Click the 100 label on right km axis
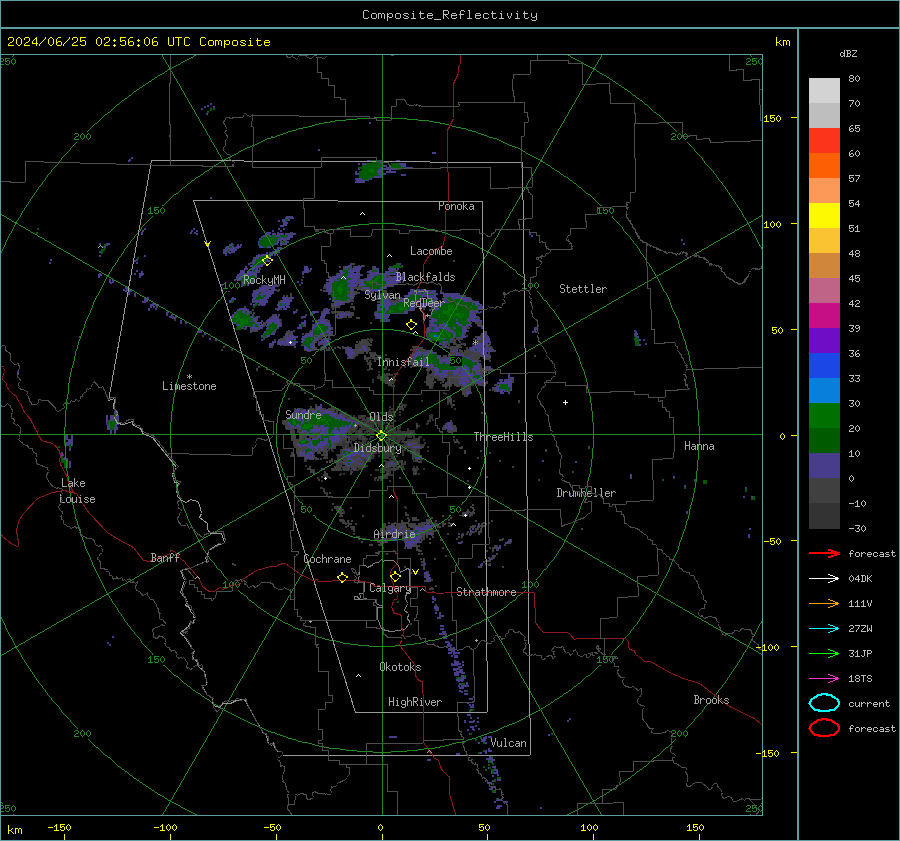Image resolution: width=900 pixels, height=841 pixels. tap(772, 224)
